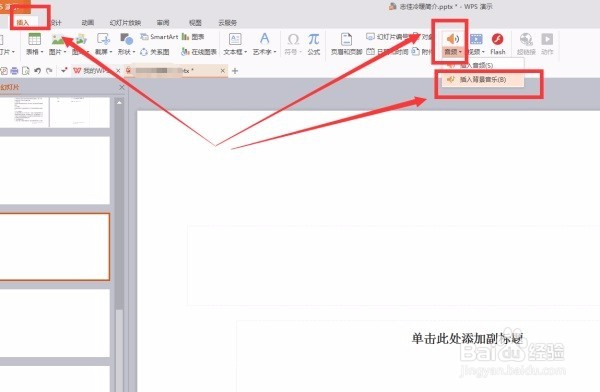The width and height of the screenshot is (600, 392).
Task: Insert an 在线图表 online chart
Action: pos(199,52)
